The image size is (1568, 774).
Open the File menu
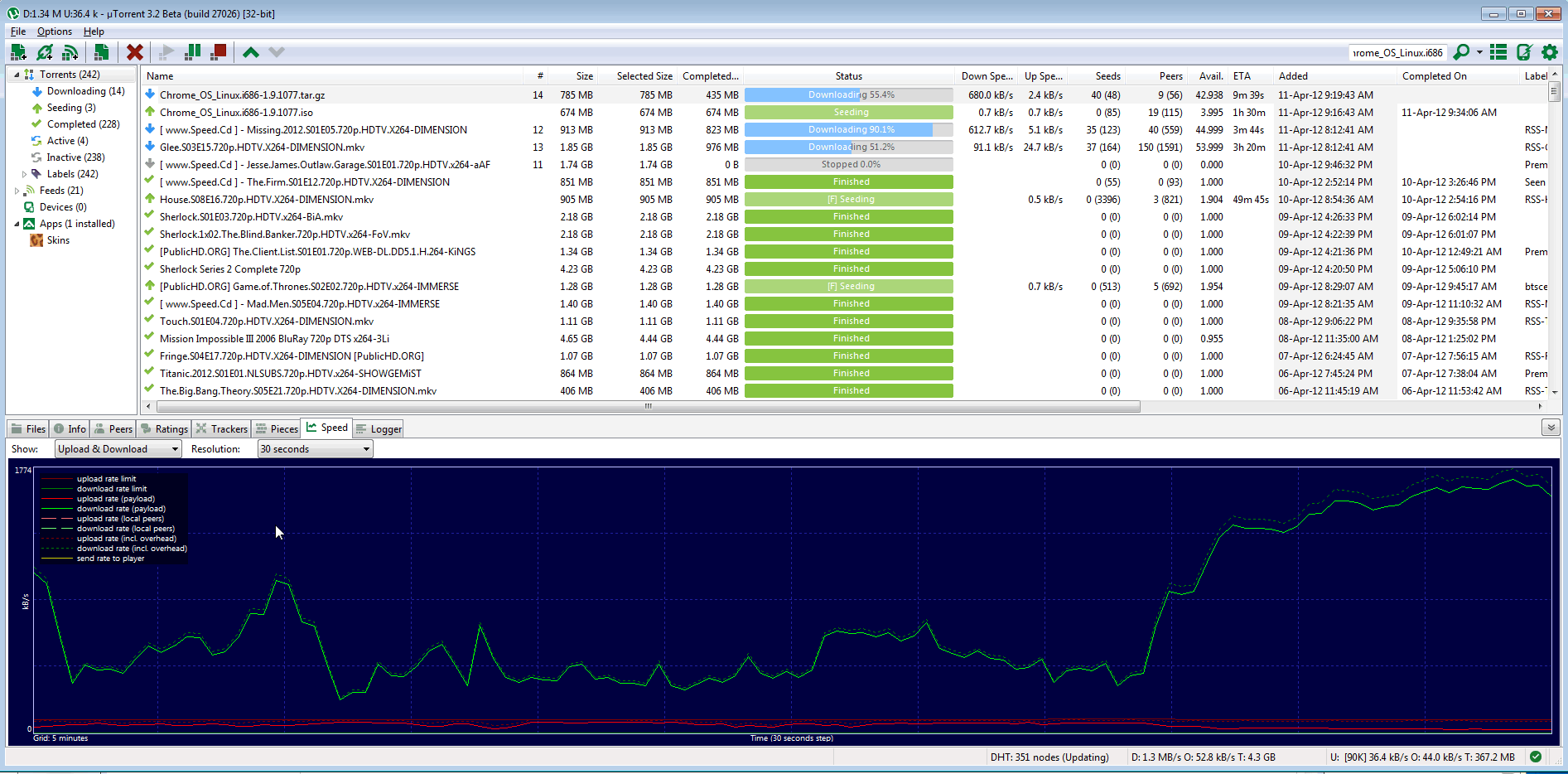point(18,31)
